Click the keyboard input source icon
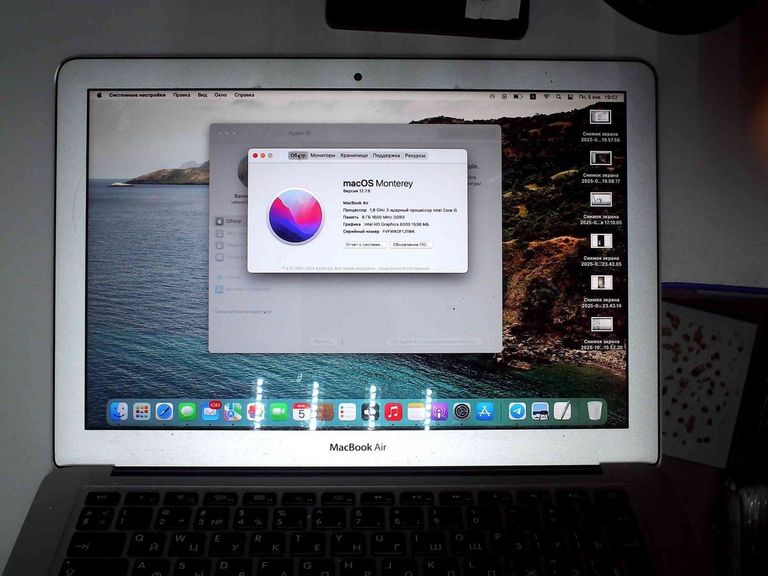The width and height of the screenshot is (768, 576). (533, 97)
